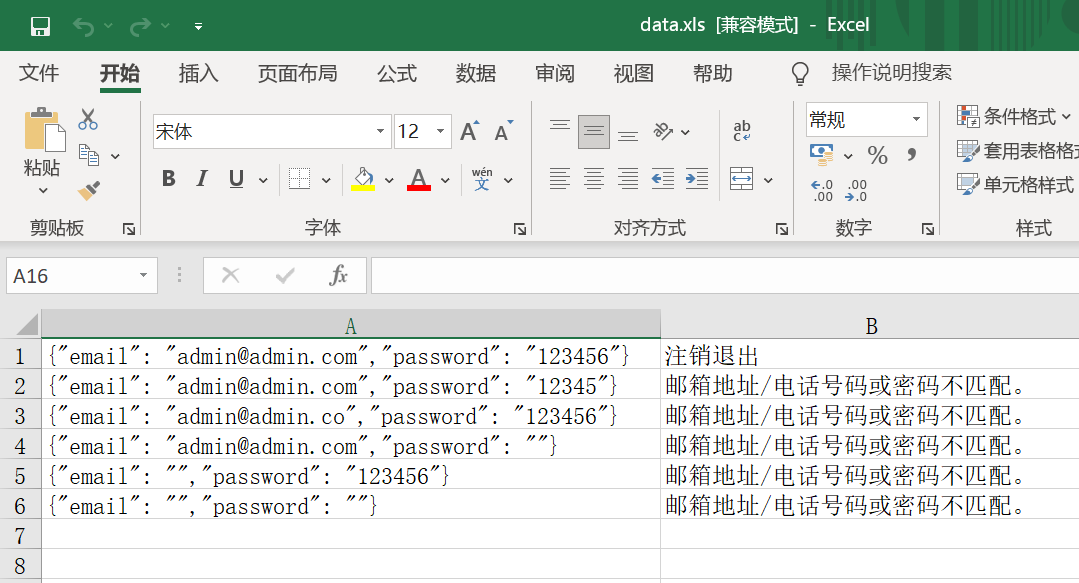Open 单元格样式 cell styles
The image size is (1079, 583).
click(x=1015, y=184)
